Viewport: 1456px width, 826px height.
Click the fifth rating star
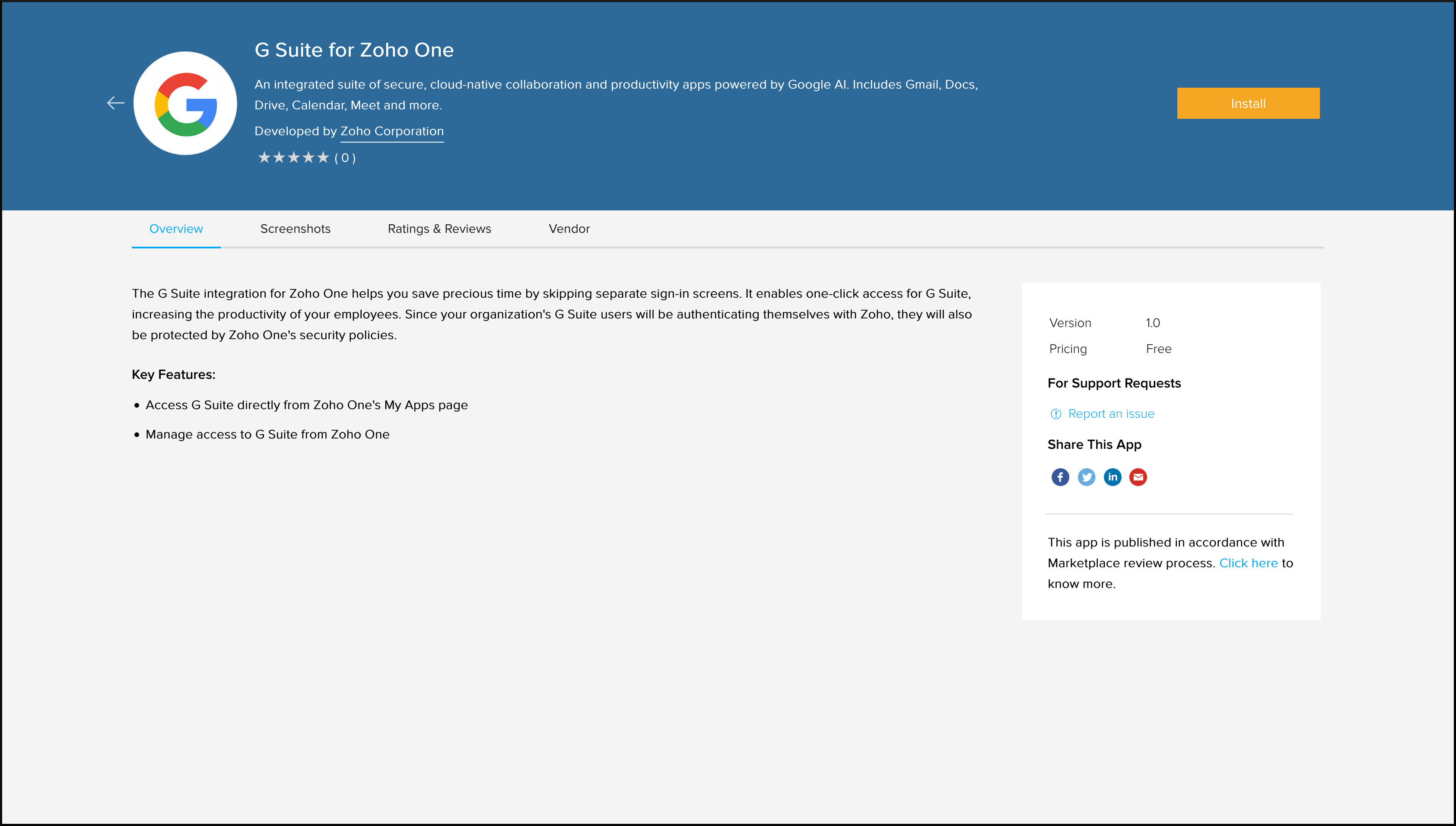tap(323, 158)
